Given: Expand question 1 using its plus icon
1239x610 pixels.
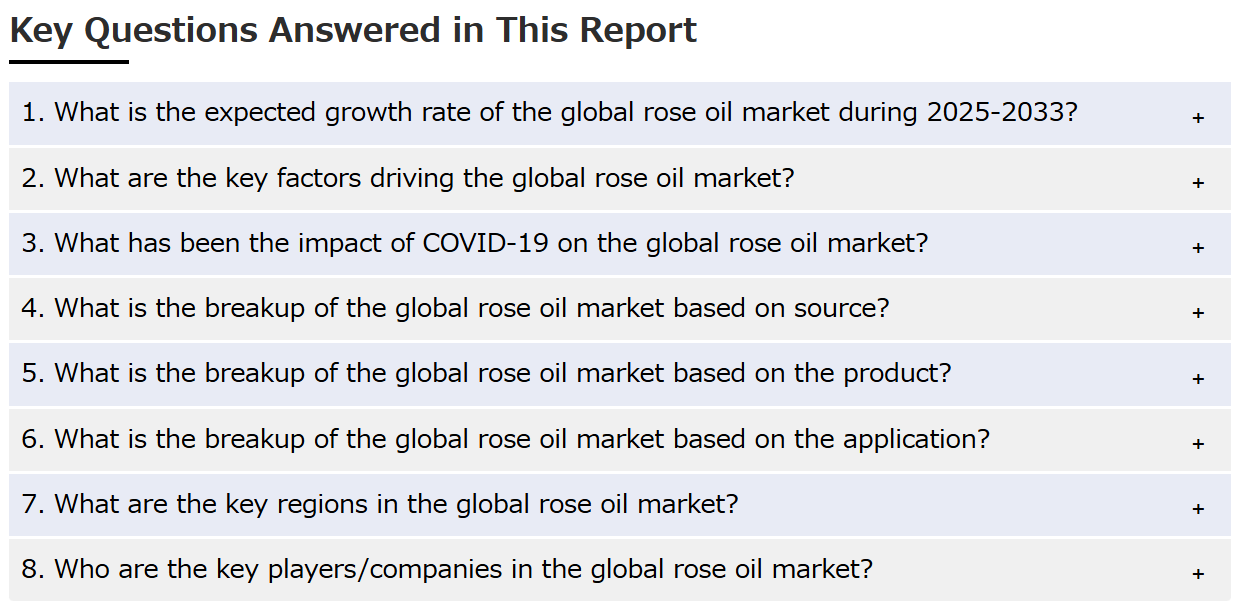Looking at the screenshot, I should [1198, 118].
